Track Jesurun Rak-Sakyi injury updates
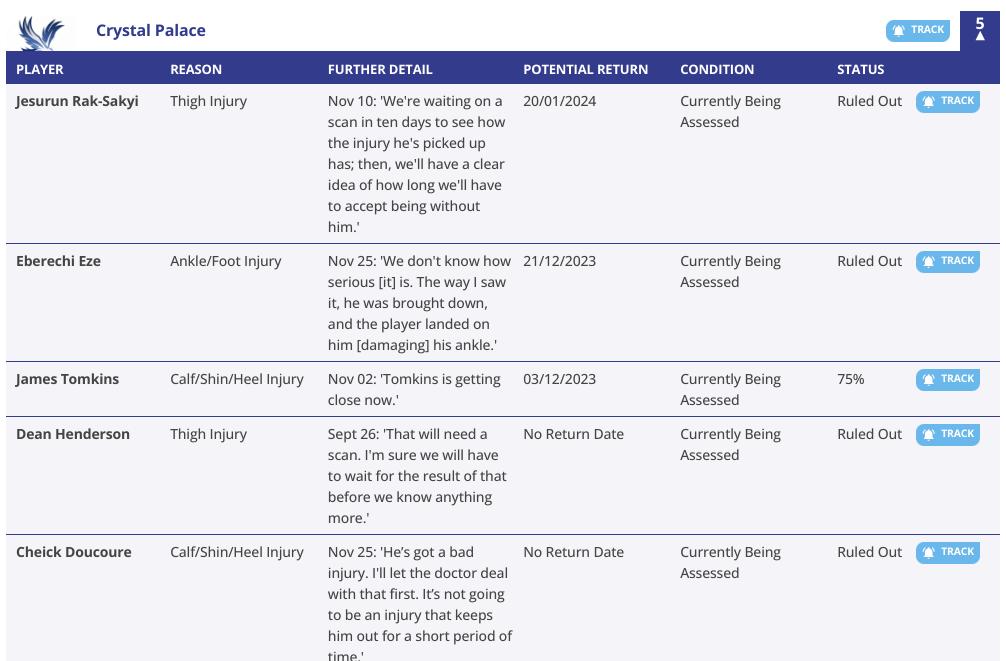Screen dimensions: 1006x661 (948, 101)
